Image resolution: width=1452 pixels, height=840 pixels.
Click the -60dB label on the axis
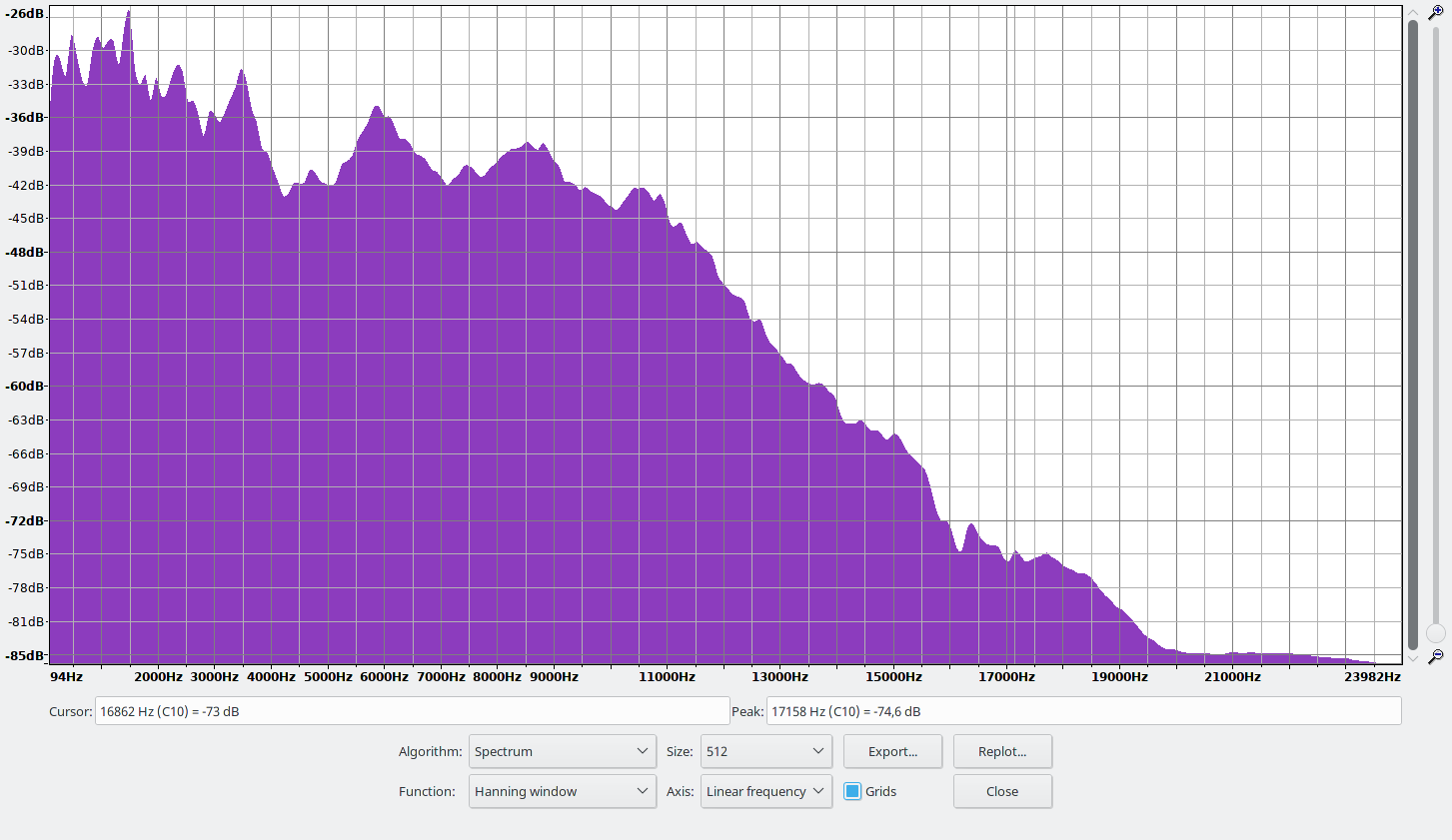pyautogui.click(x=25, y=386)
